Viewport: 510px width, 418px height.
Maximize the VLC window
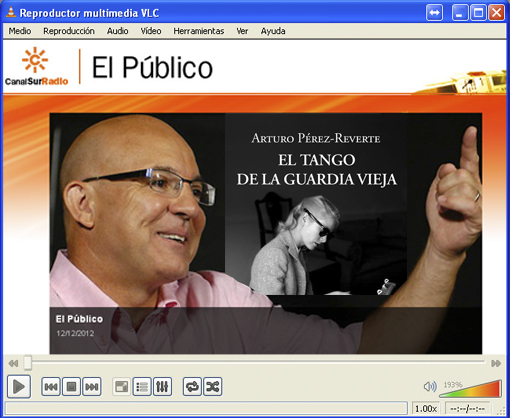[478, 13]
